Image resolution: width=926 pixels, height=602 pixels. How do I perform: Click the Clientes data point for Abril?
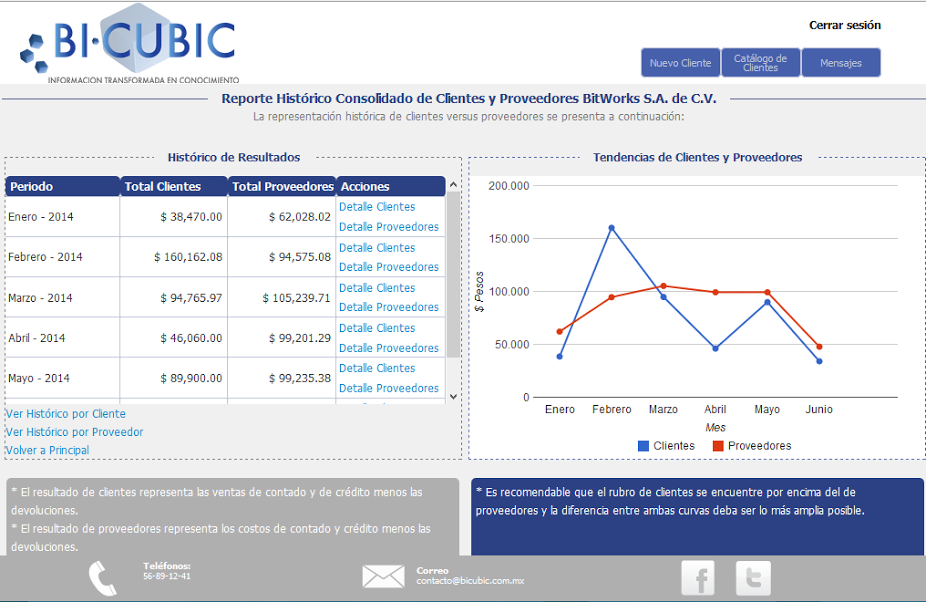pyautogui.click(x=715, y=349)
